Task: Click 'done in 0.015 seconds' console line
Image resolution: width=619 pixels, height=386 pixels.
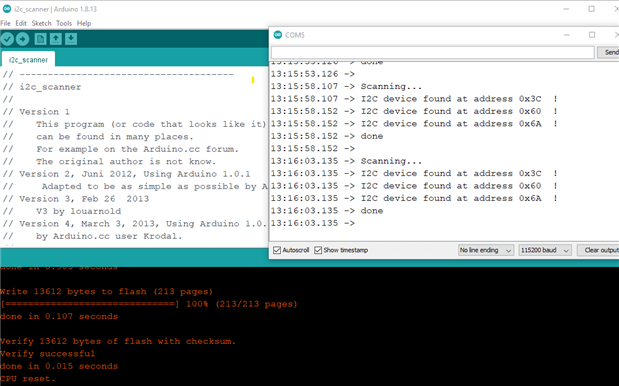Action: point(59,366)
